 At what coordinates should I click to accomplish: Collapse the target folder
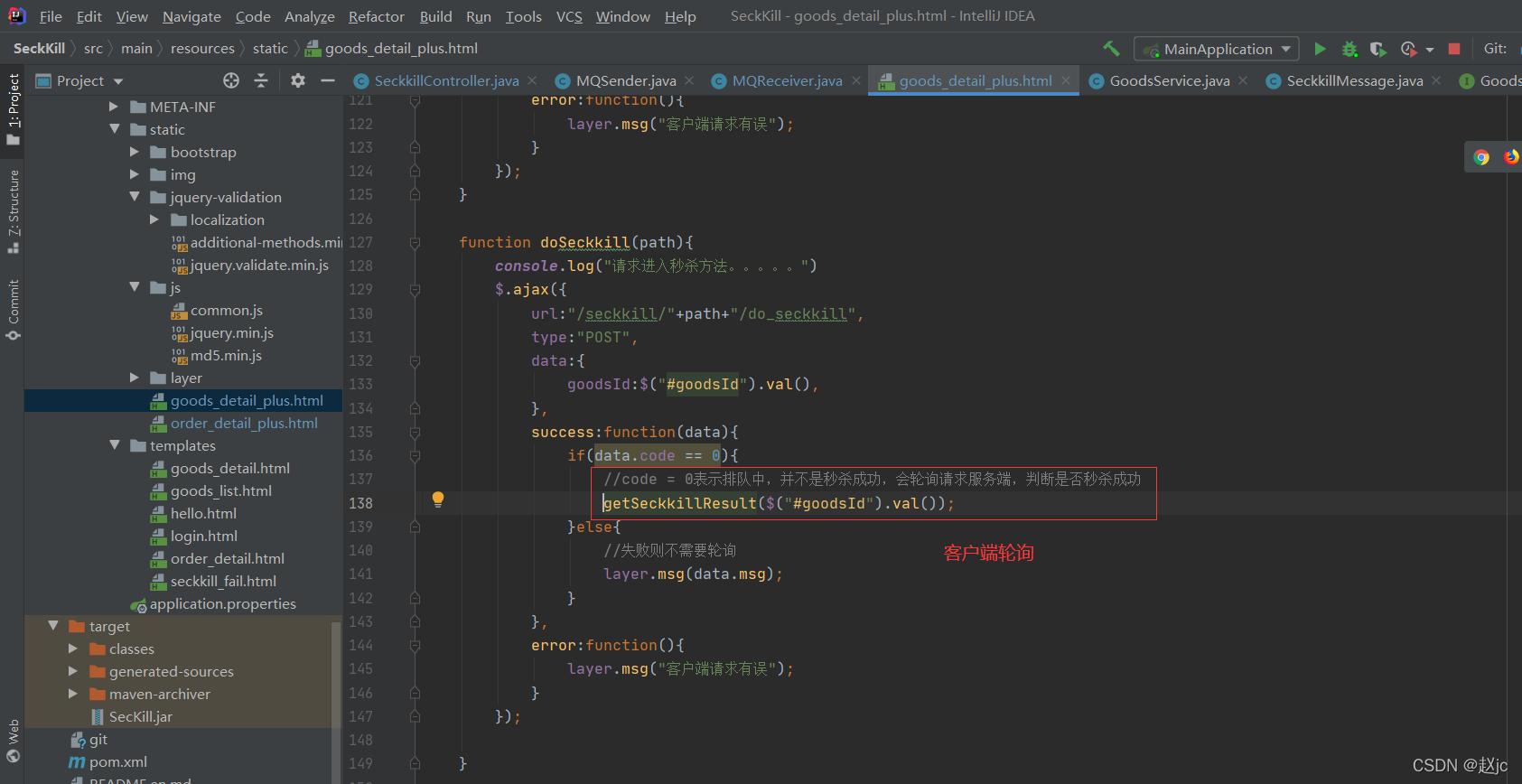tap(53, 626)
